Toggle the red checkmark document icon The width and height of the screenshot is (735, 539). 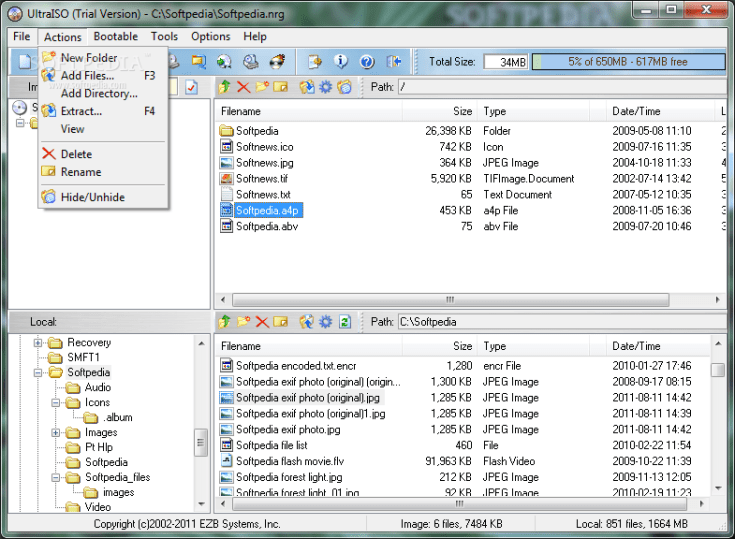pyautogui.click(x=191, y=87)
